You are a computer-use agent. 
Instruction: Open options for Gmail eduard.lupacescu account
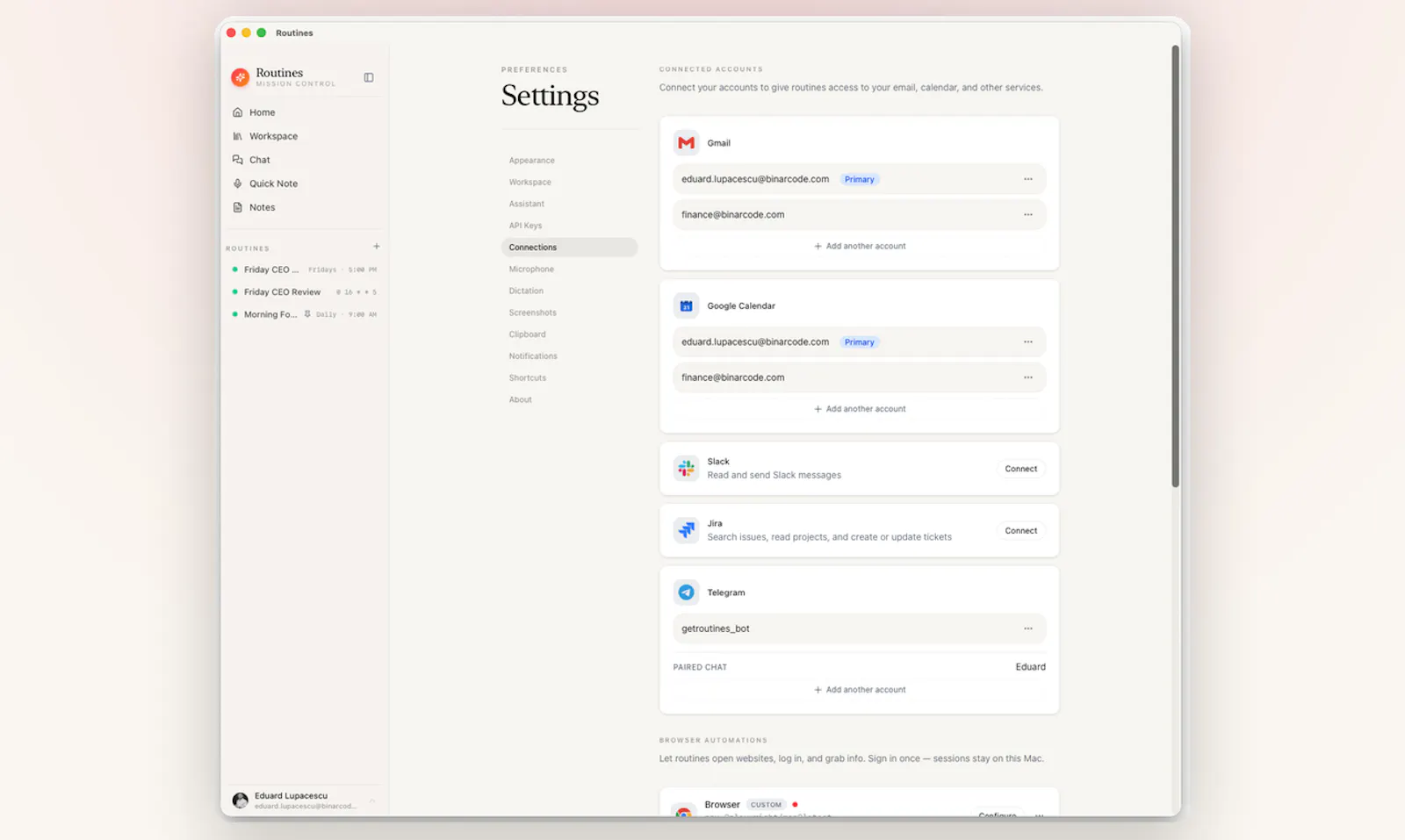pos(1028,179)
